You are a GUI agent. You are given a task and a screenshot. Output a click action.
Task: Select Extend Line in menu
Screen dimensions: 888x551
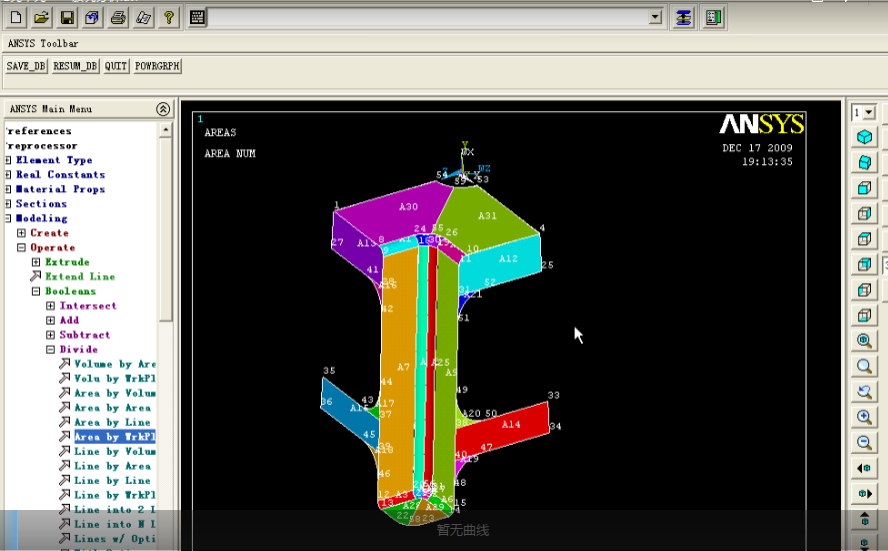click(80, 276)
